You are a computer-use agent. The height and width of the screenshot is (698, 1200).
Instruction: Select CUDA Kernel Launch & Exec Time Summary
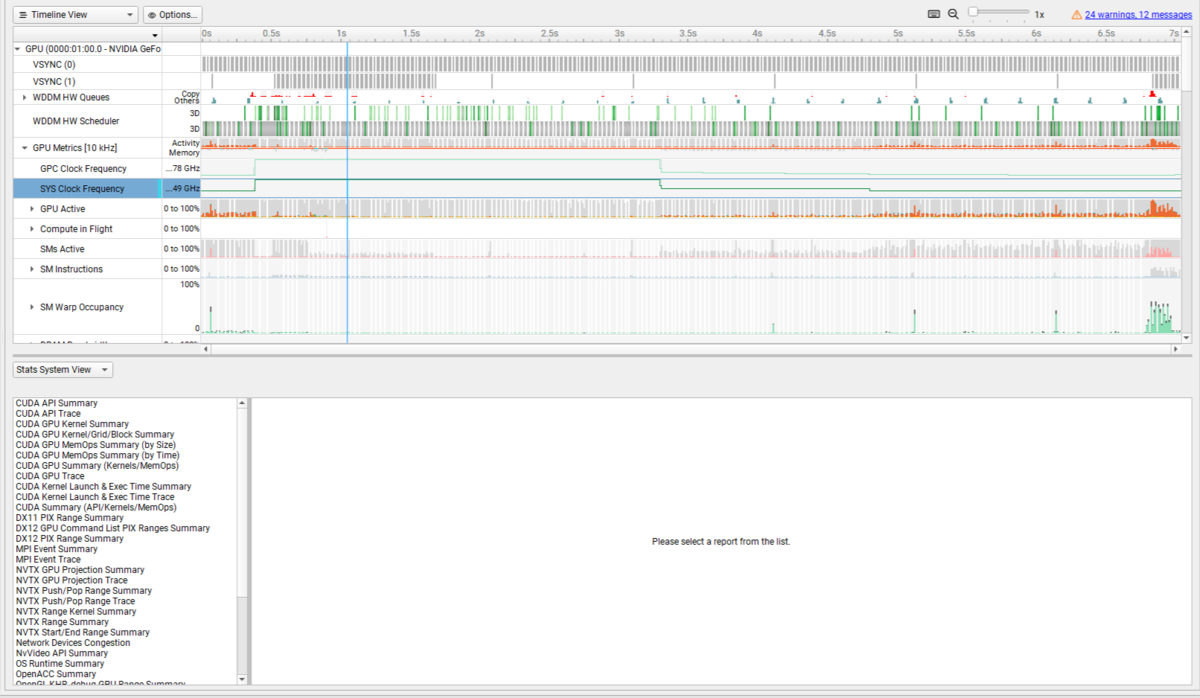tap(103, 486)
